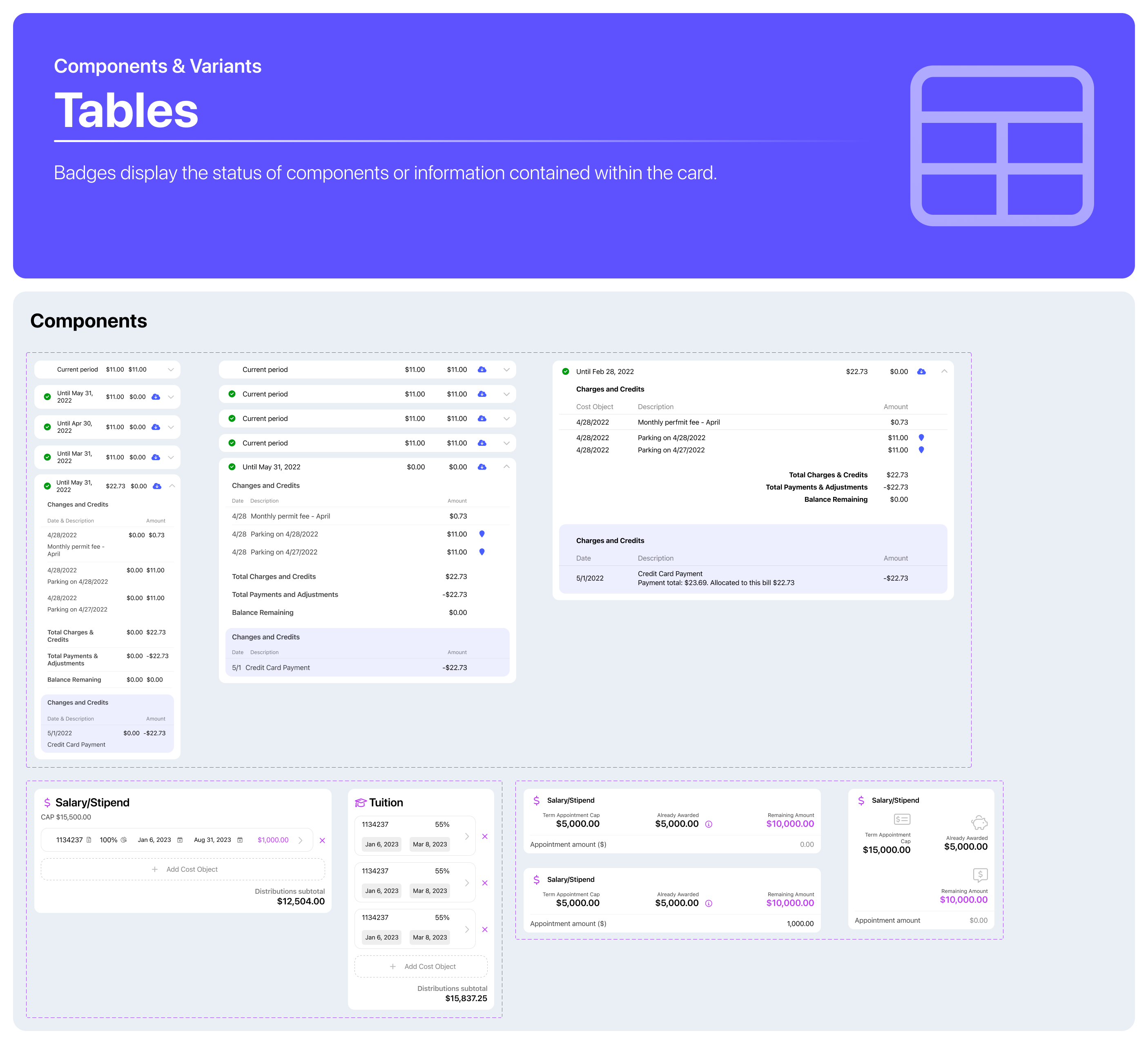Screen dimensions: 1148x1044
Task: Click the Jan 6, 2023 date field in Salary/Stipend row
Action: click(154, 839)
